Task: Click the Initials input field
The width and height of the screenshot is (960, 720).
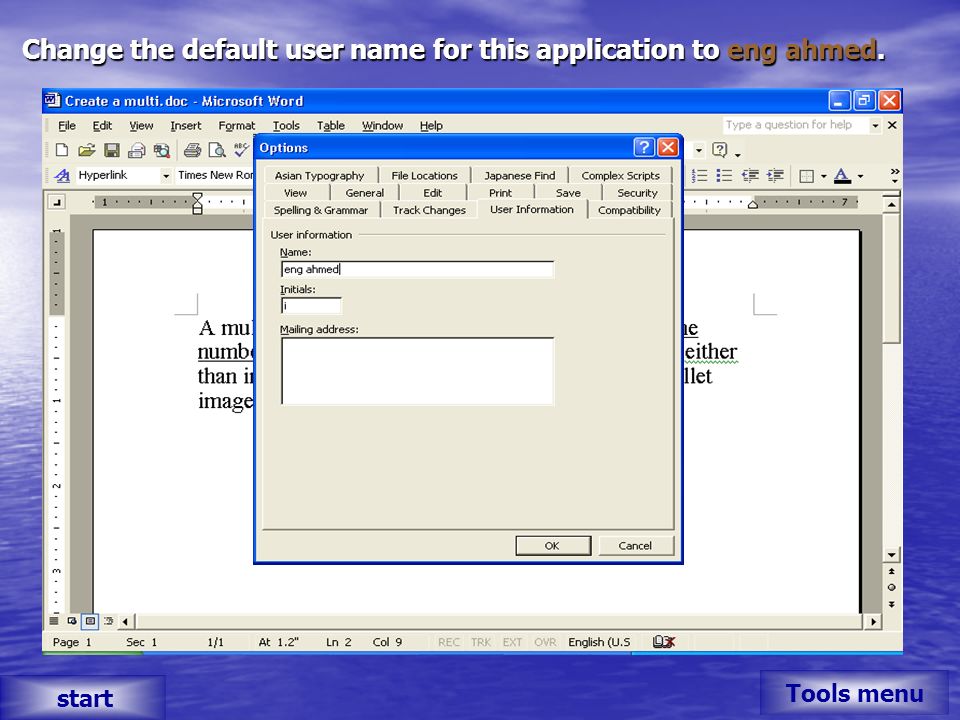Action: point(311,306)
